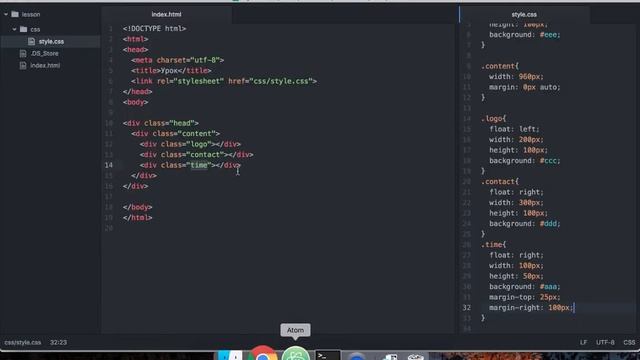Change the UTF-8 encoding selector
Screen dimensions: 640x360
point(605,342)
